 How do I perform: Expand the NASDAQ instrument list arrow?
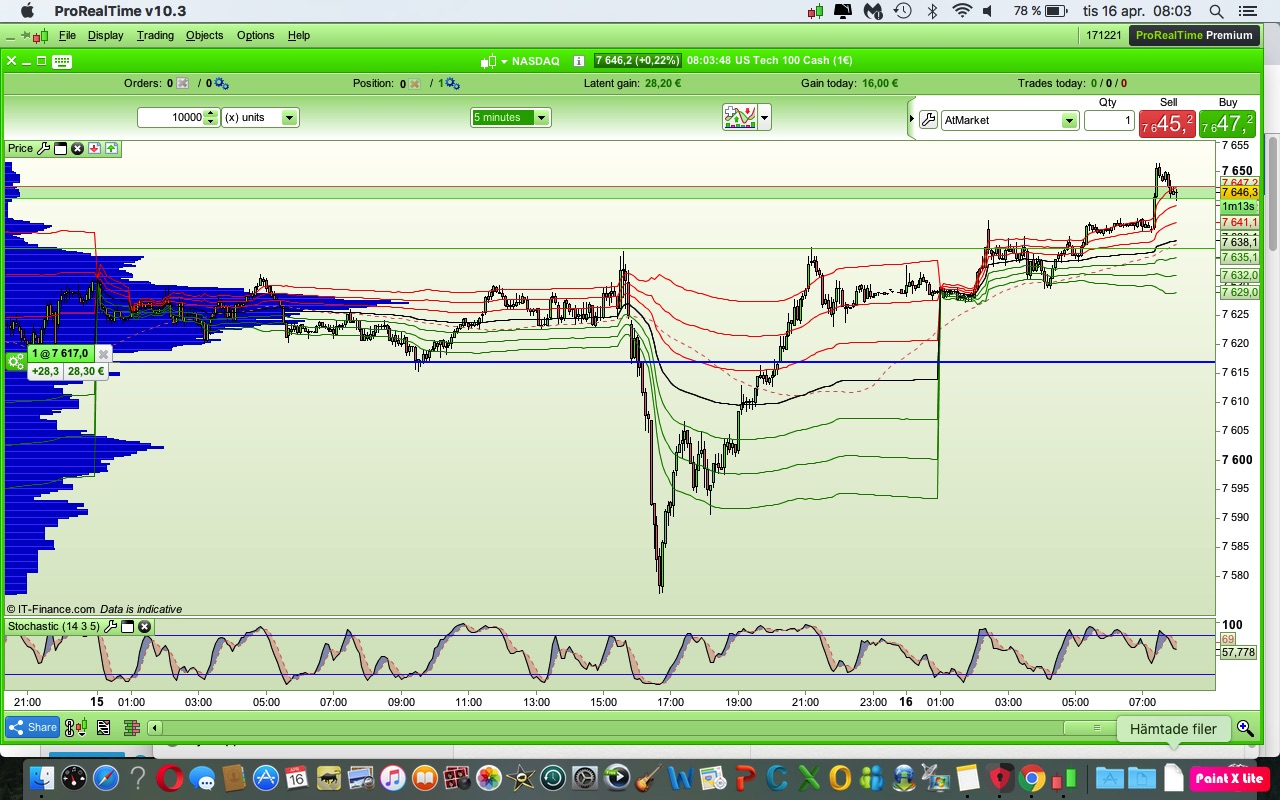(x=504, y=61)
